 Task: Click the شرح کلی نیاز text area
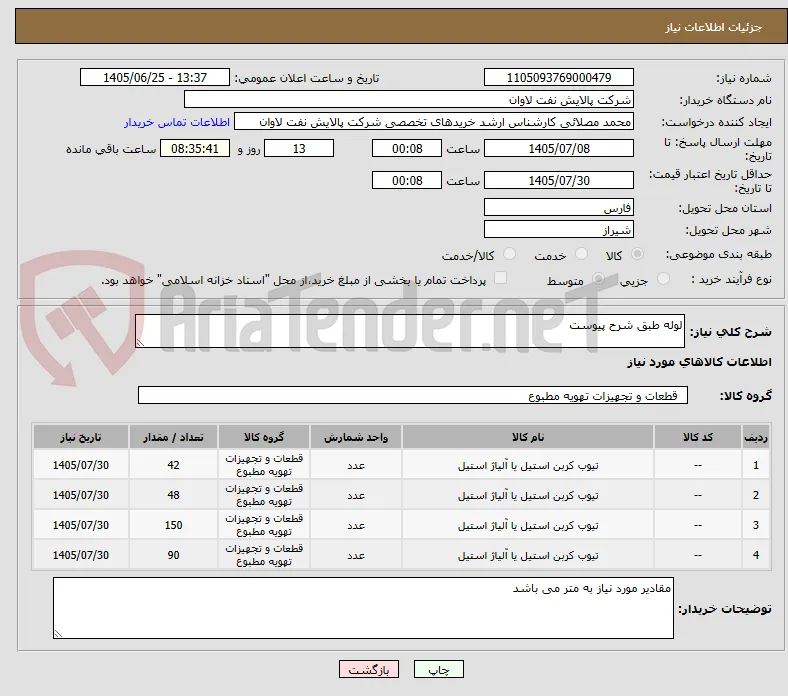[x=410, y=331]
